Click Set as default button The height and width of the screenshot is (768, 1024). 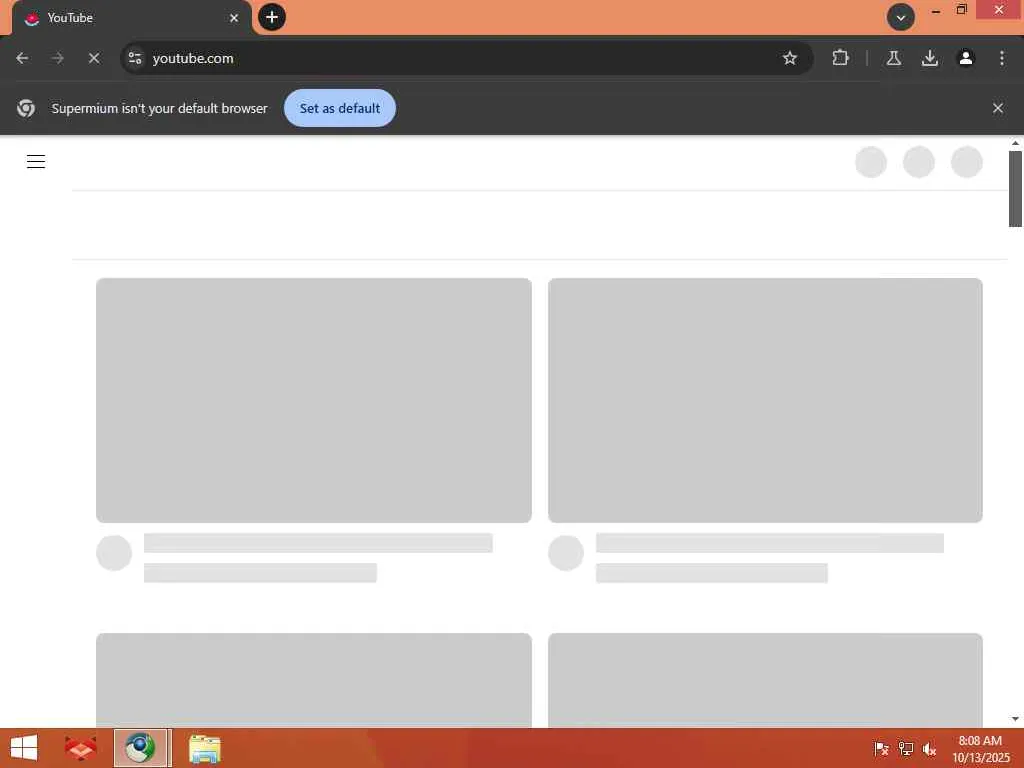point(340,108)
